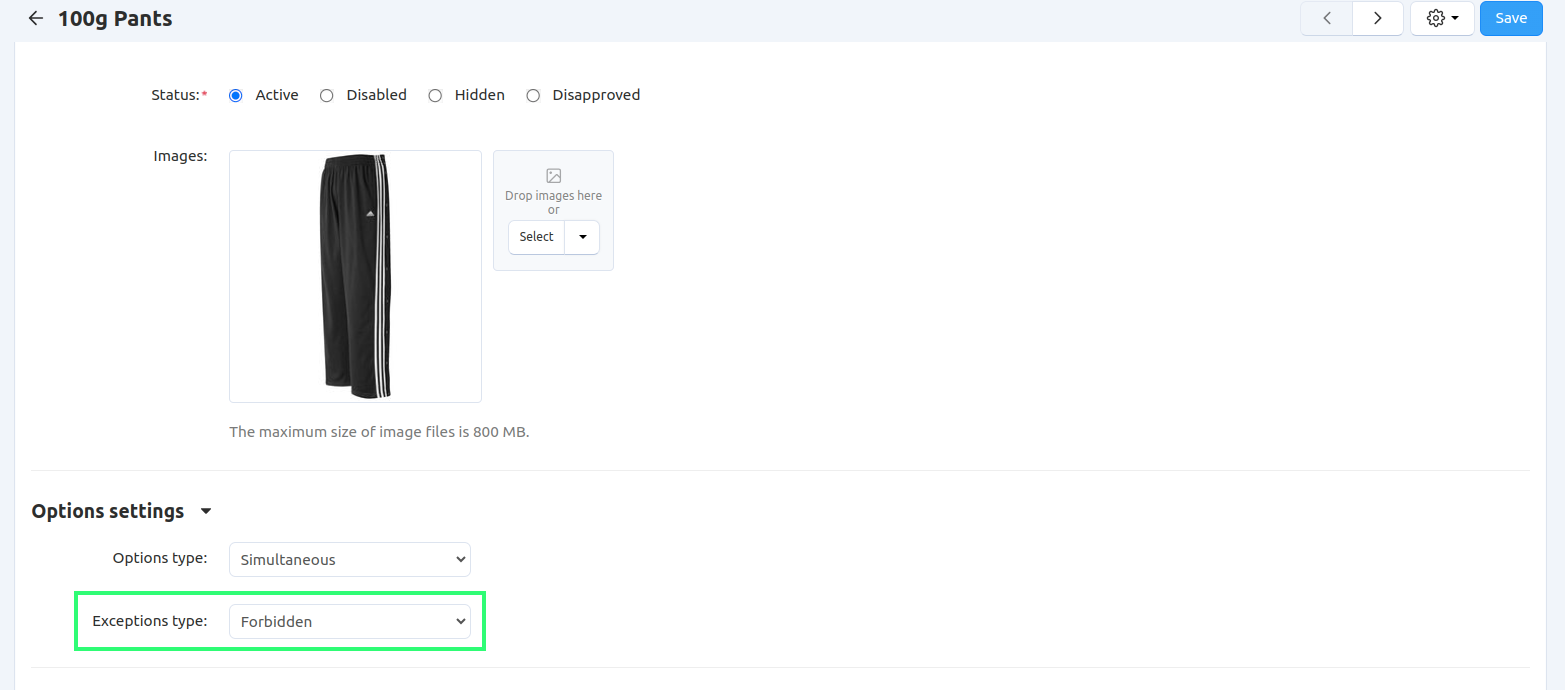1565x690 pixels.
Task: Open the Options type dropdown
Action: pyautogui.click(x=350, y=560)
